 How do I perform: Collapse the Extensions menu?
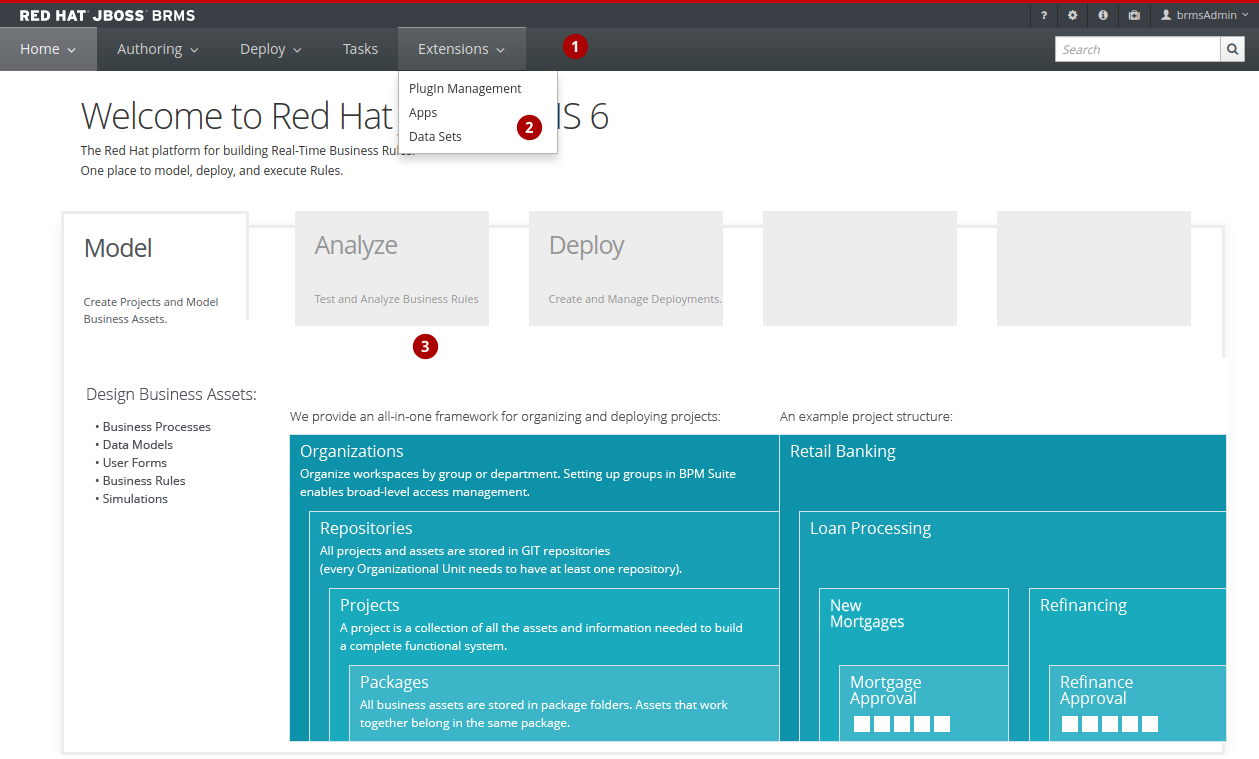tap(461, 49)
